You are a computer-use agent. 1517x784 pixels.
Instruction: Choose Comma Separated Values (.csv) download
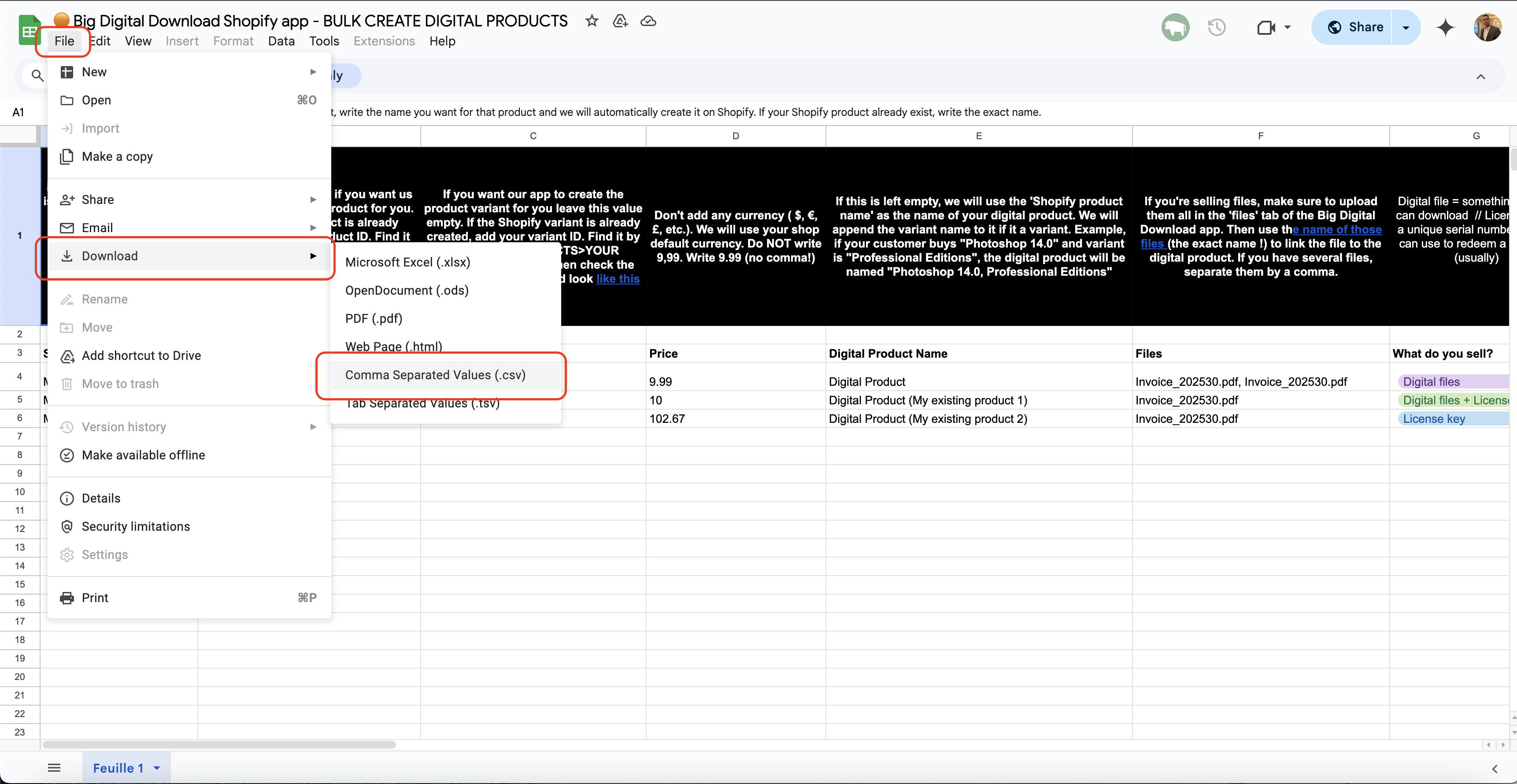pyautogui.click(x=435, y=375)
